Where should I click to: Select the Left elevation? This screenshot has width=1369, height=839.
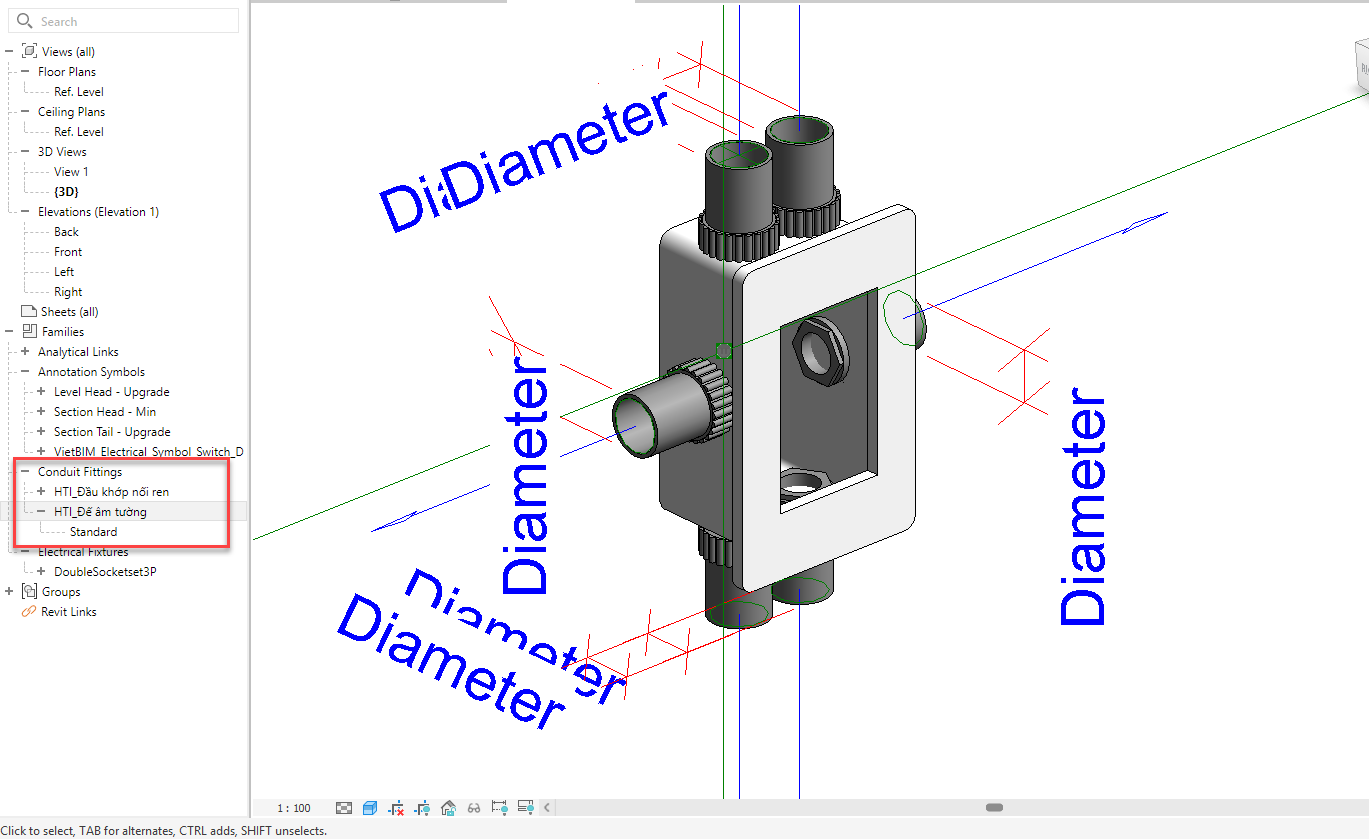click(64, 271)
